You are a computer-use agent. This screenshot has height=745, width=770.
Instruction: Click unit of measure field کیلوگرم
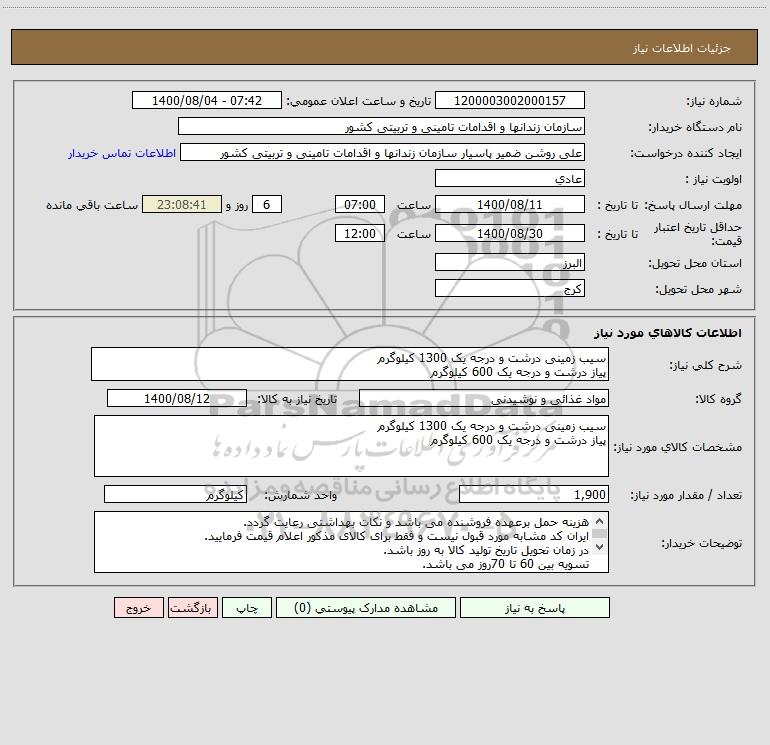coord(175,495)
